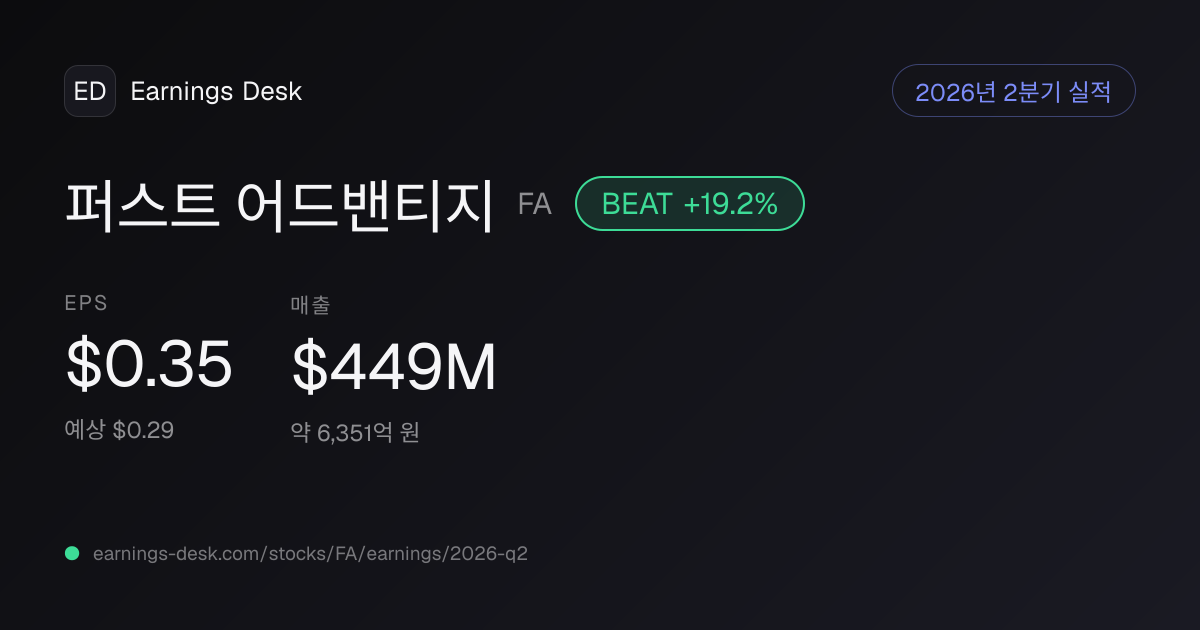Click the EPS label
The image size is (1200, 630).
coord(86,303)
